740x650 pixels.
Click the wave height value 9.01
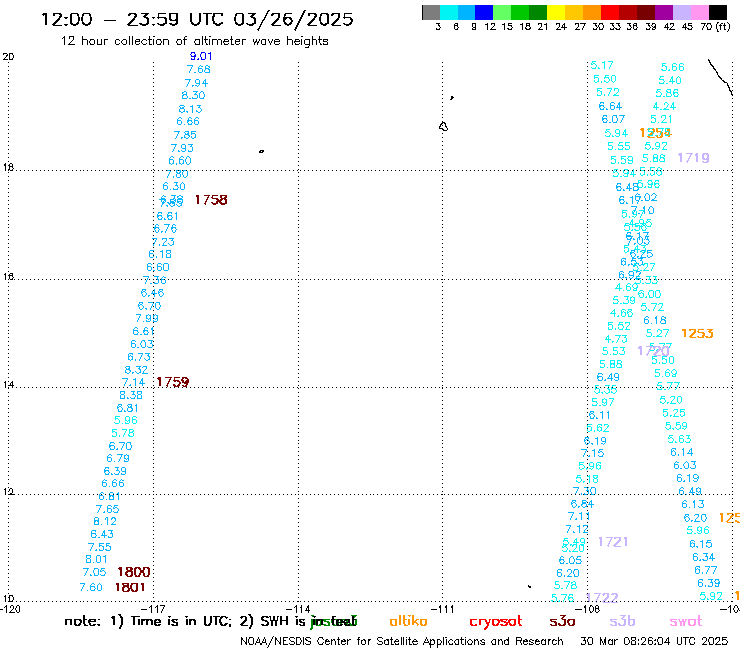coord(201,56)
